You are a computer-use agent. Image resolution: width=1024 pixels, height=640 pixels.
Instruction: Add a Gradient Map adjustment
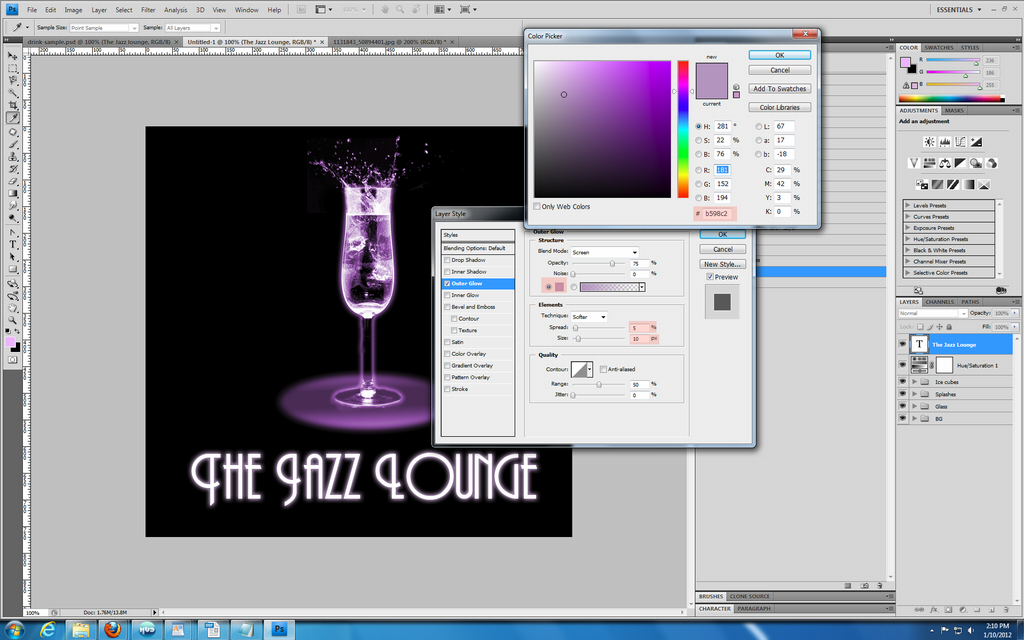tap(968, 184)
